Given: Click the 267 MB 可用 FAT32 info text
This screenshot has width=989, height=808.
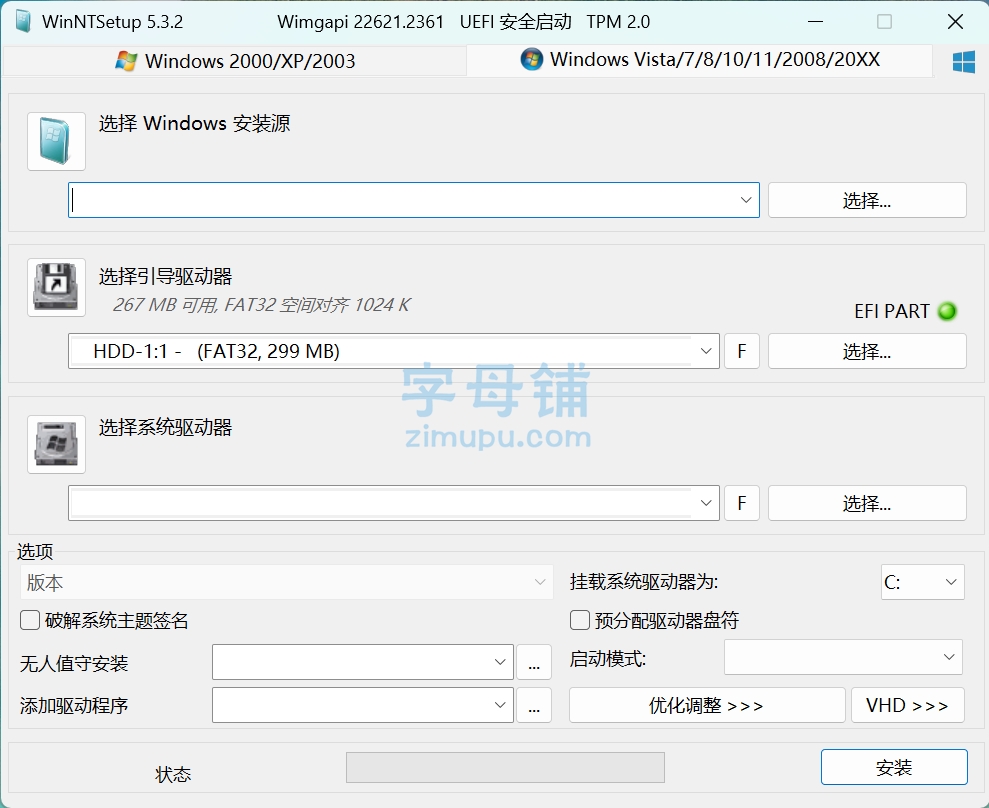Looking at the screenshot, I should click(261, 305).
